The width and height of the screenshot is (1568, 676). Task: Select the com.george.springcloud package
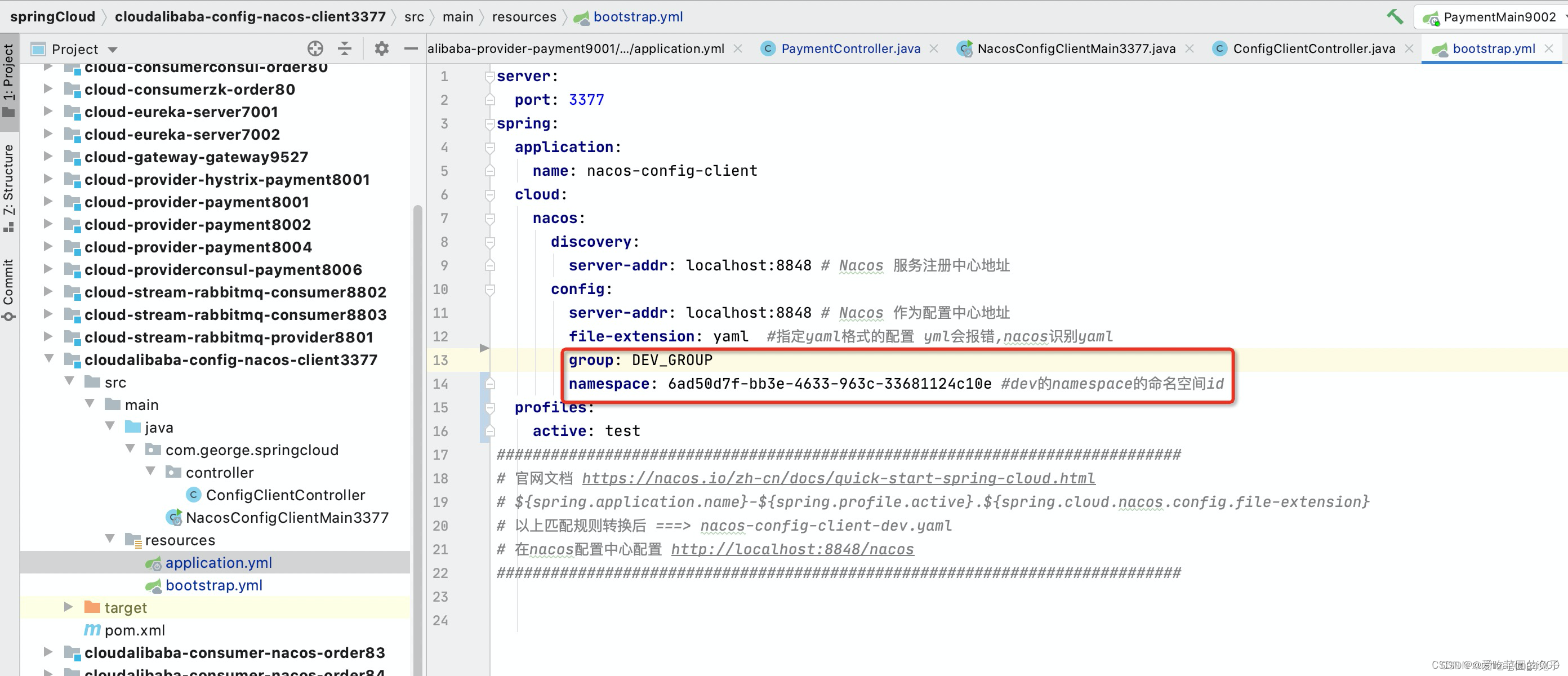click(x=251, y=450)
